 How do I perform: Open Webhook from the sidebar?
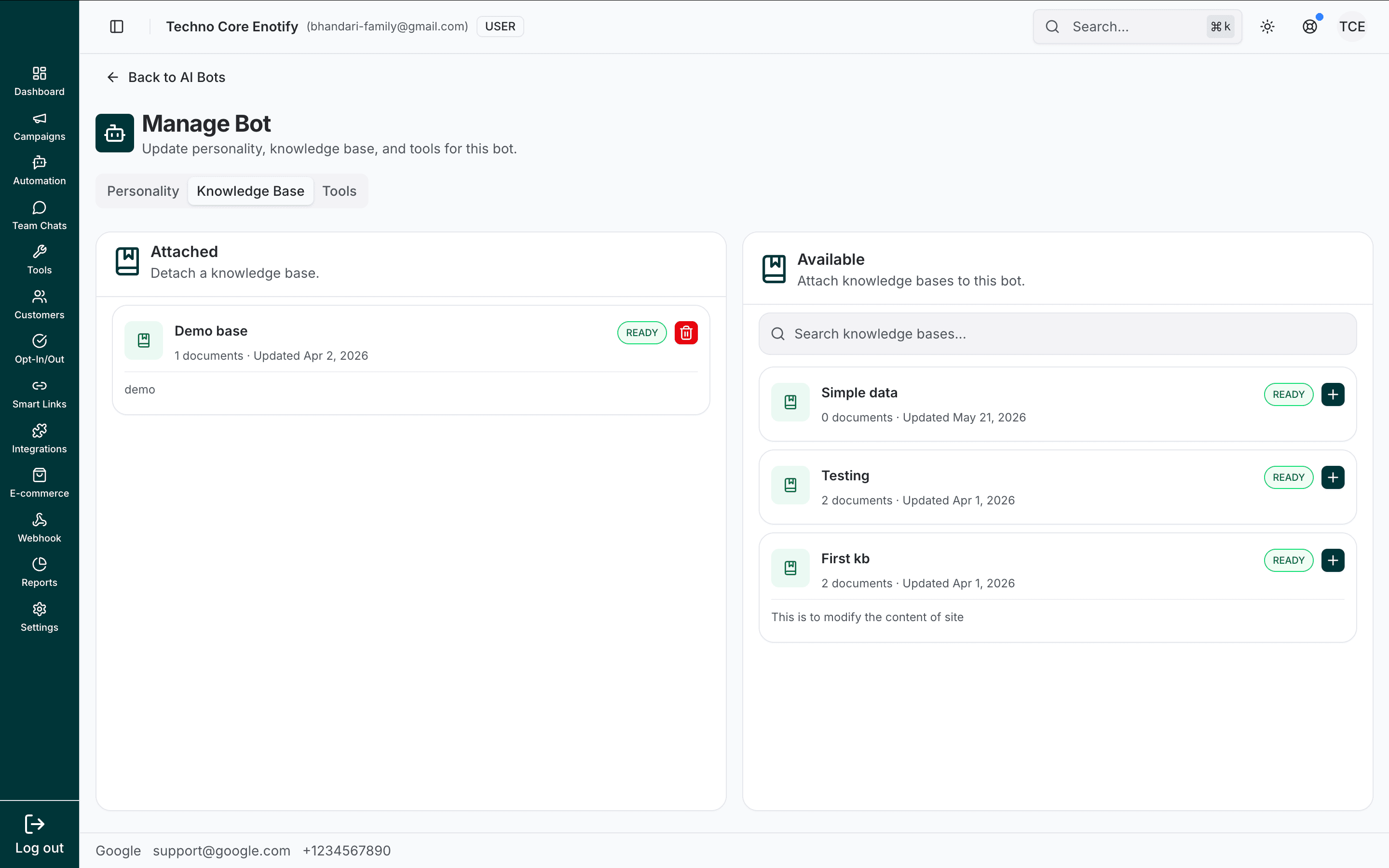tap(39, 528)
